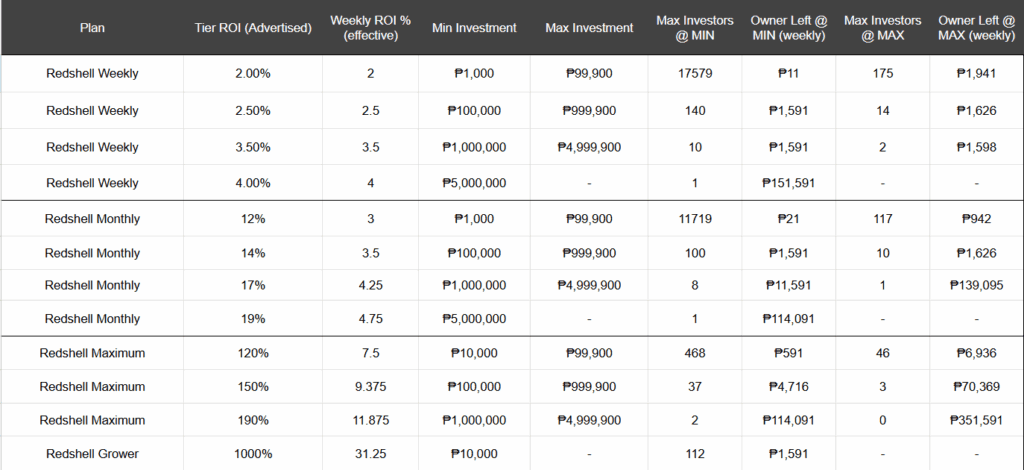Select the Max Investors @ MAX header
Viewport: 1024px width, 470px height.
point(883,28)
